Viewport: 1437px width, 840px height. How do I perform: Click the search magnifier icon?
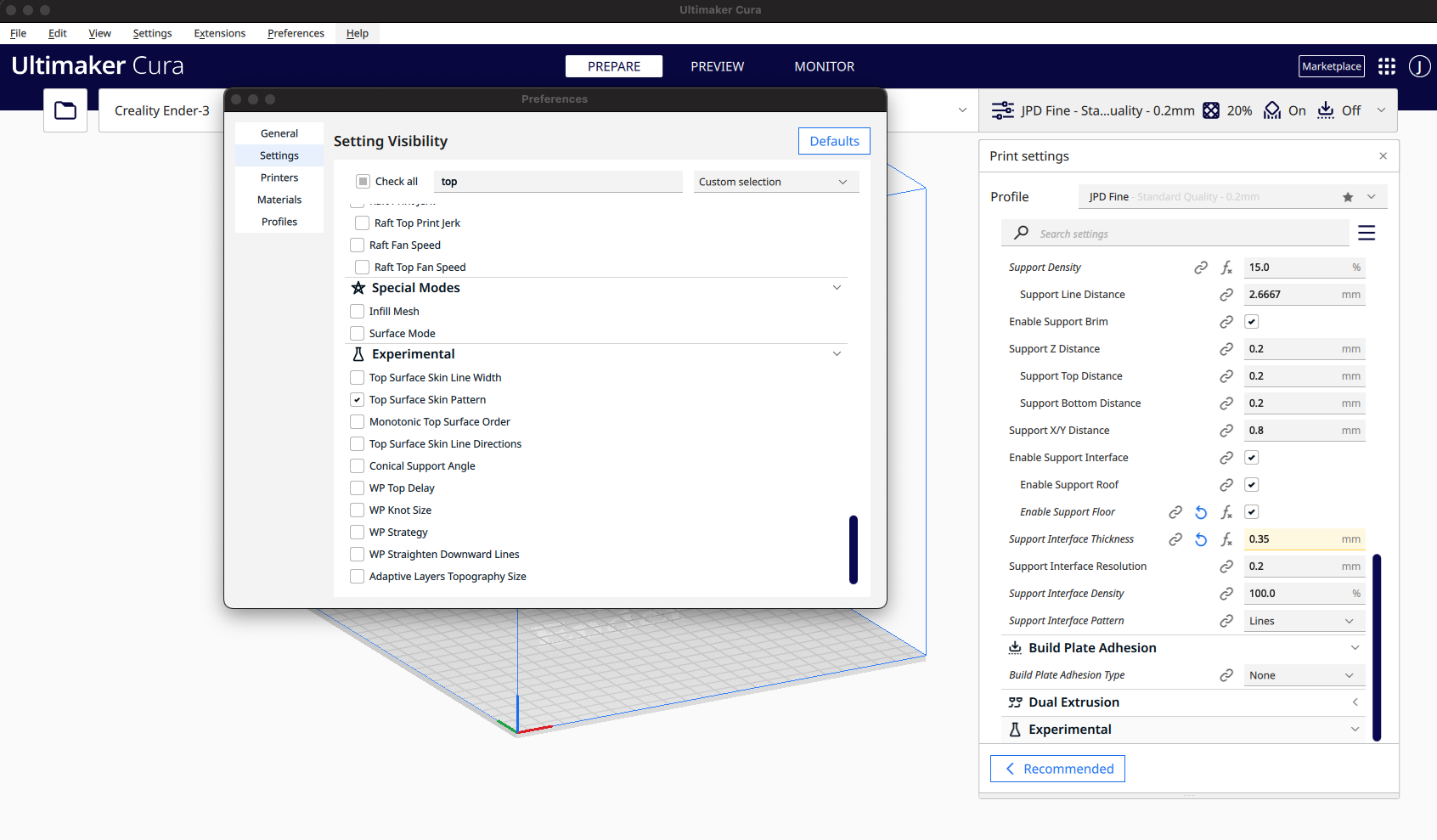pyautogui.click(x=1022, y=233)
